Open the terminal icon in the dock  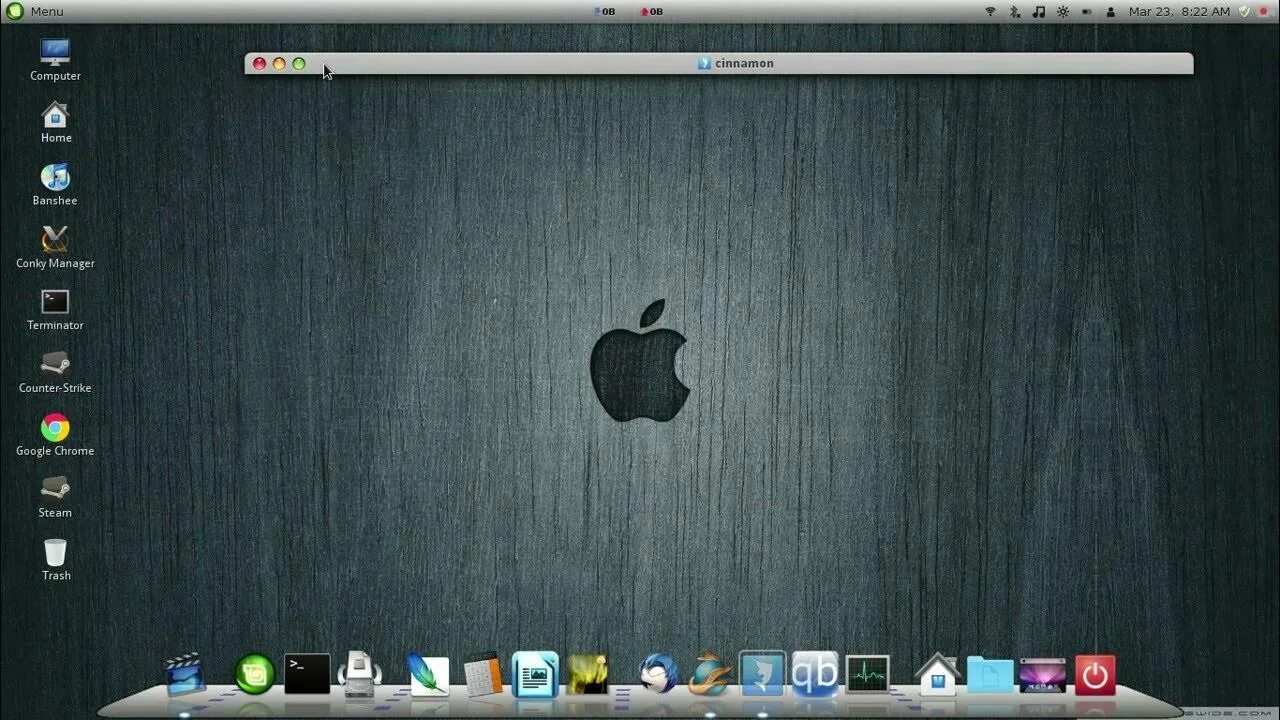(x=307, y=674)
